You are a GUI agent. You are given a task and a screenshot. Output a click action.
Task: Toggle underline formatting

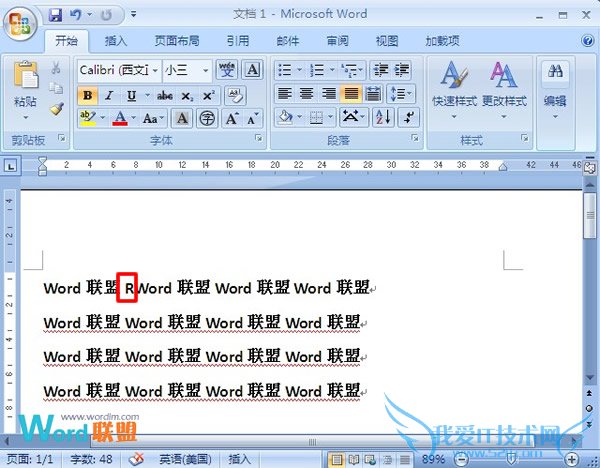point(132,96)
